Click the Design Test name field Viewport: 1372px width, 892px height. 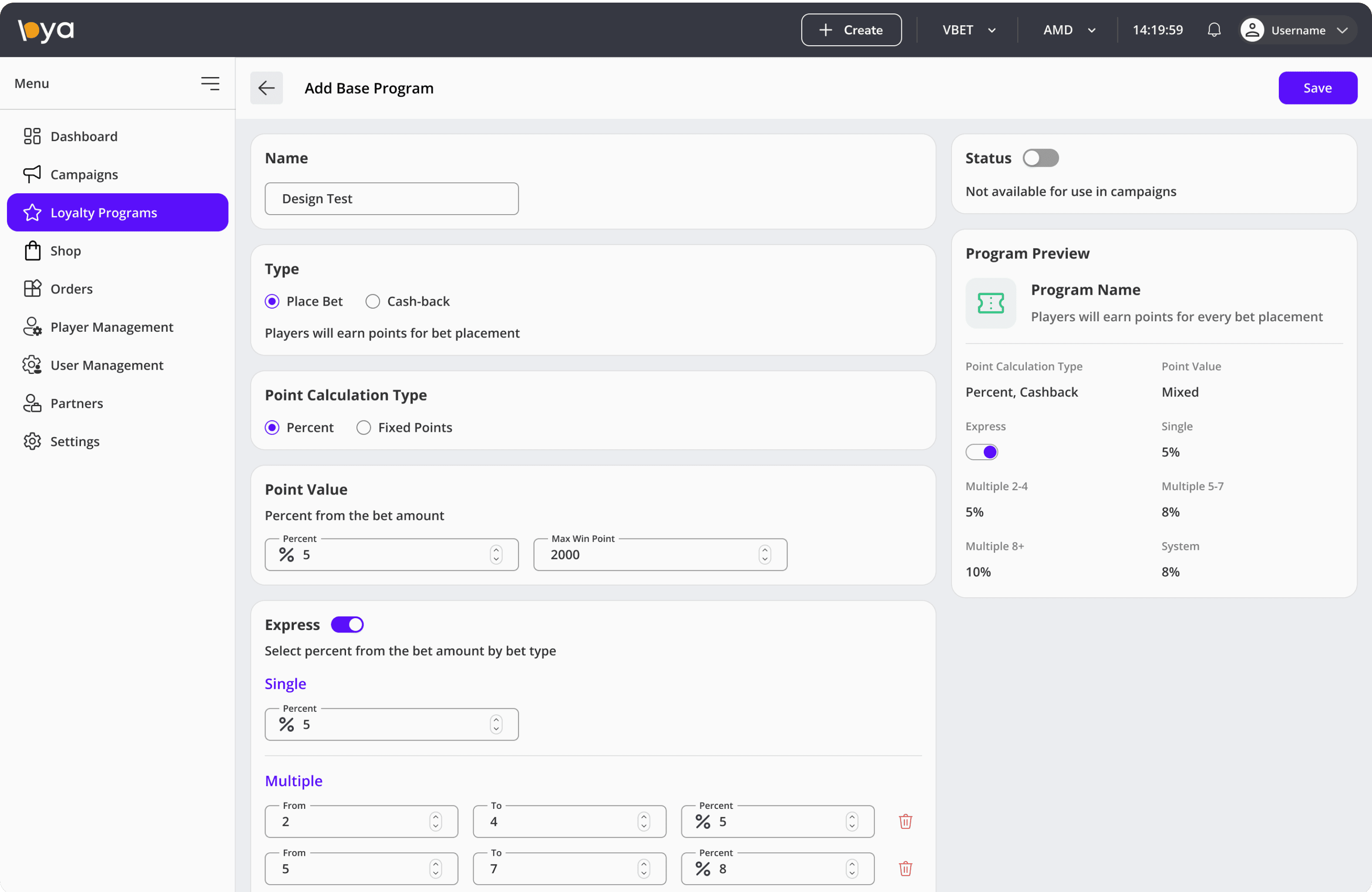pos(391,199)
